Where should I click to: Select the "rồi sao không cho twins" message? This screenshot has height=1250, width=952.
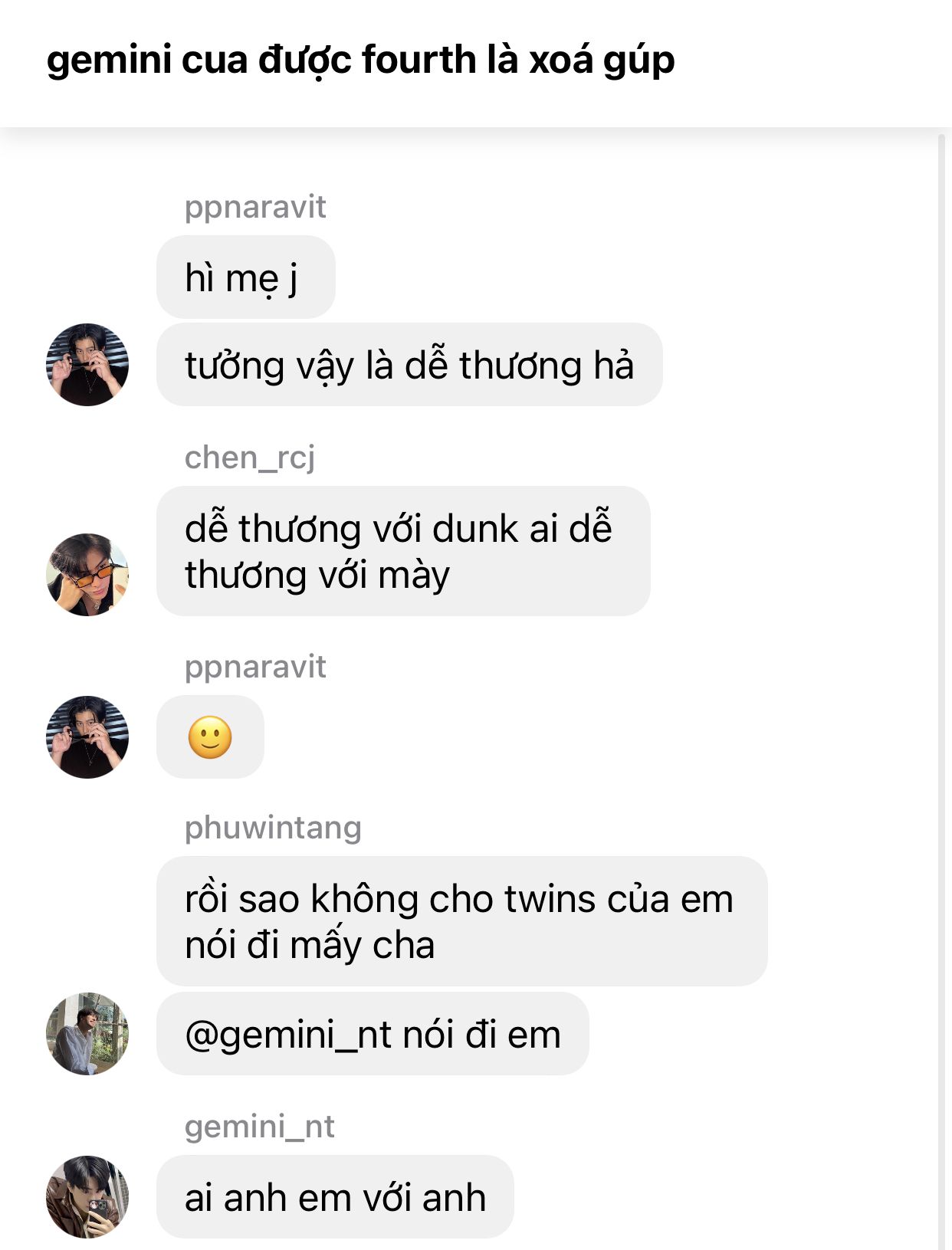pos(461,921)
